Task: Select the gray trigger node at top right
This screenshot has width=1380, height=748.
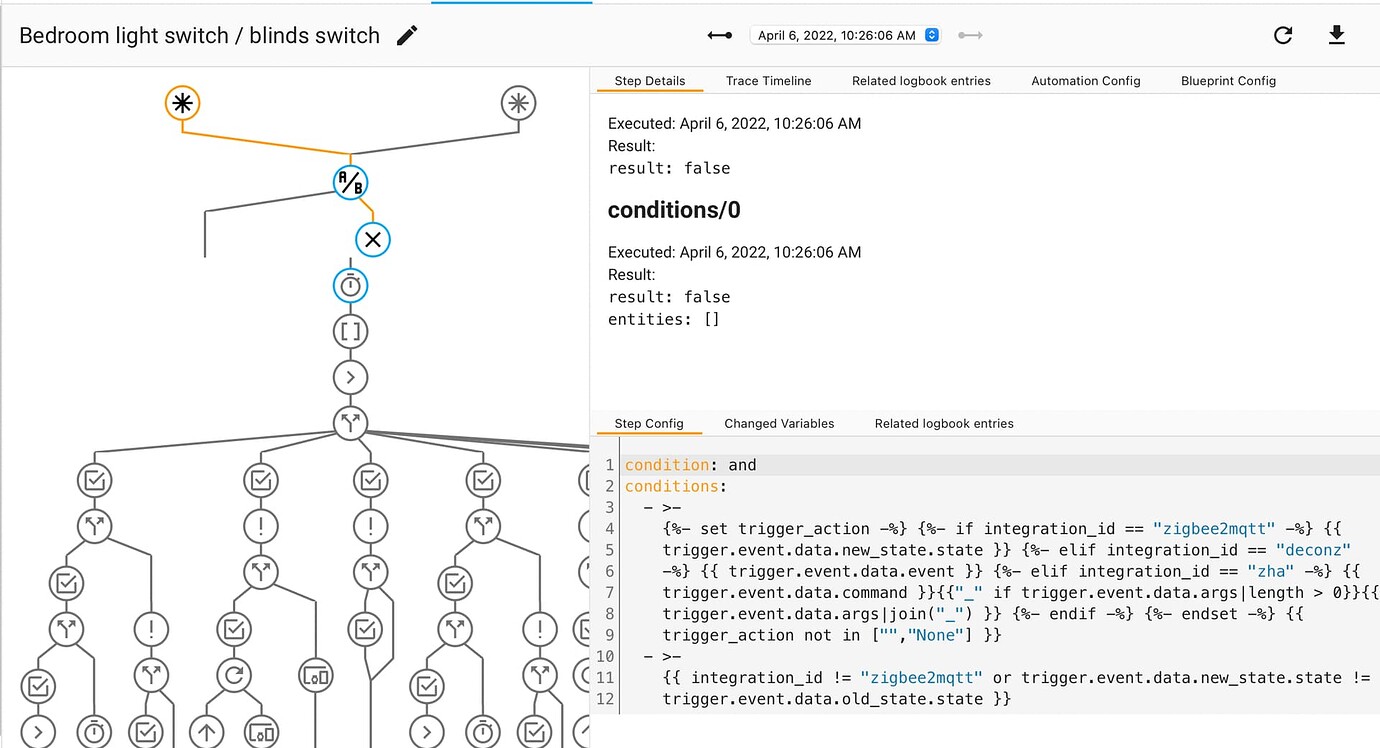Action: [518, 103]
